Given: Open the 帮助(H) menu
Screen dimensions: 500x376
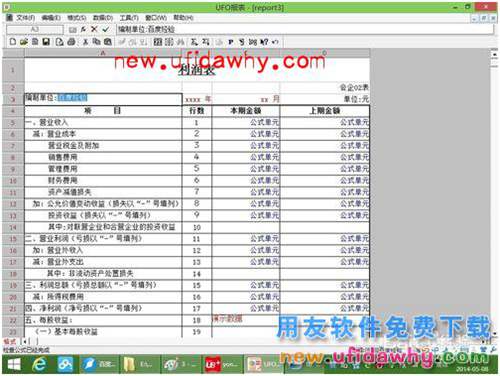Looking at the screenshot, I should pyautogui.click(x=183, y=18).
